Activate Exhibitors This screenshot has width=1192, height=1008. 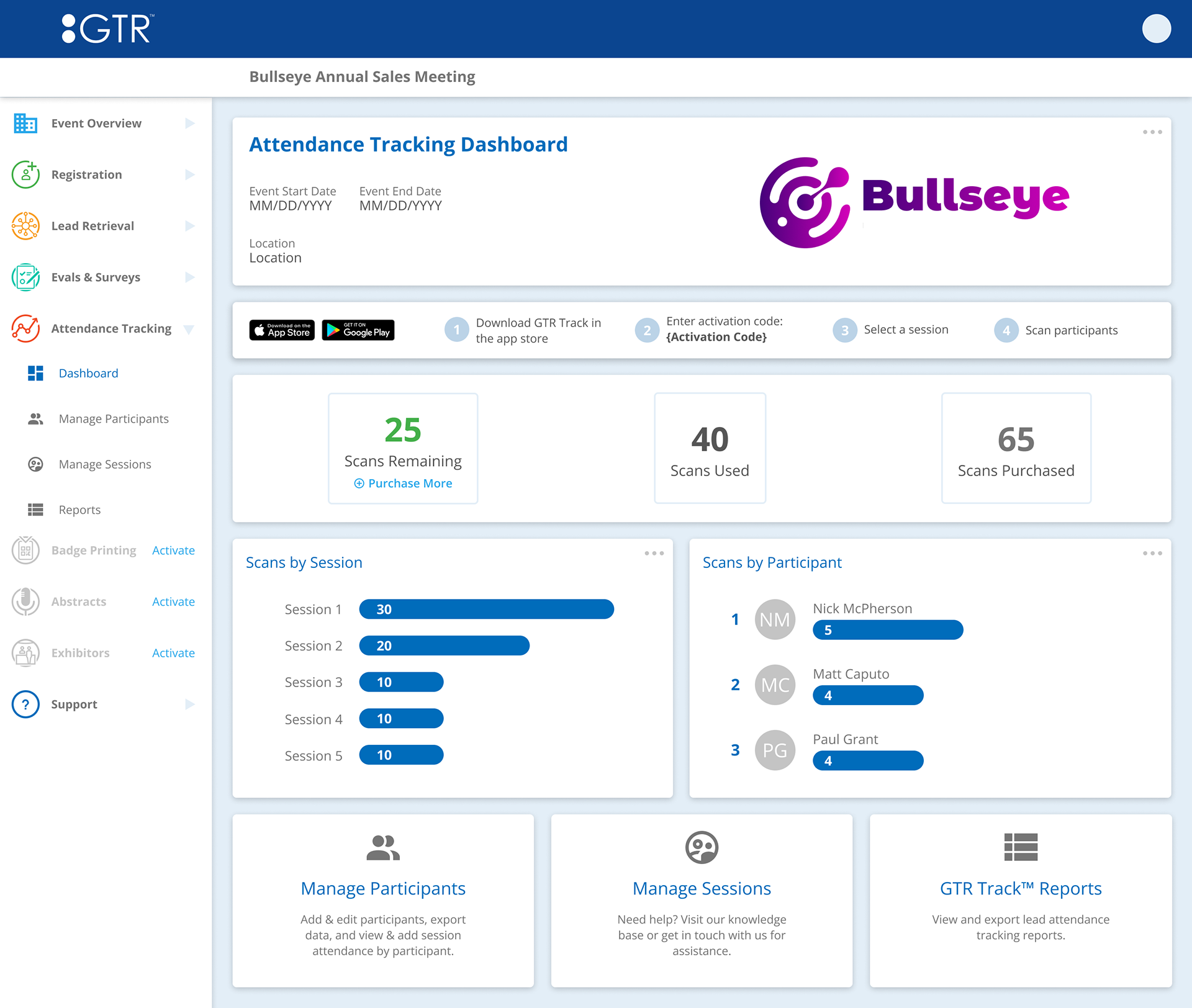point(173,653)
